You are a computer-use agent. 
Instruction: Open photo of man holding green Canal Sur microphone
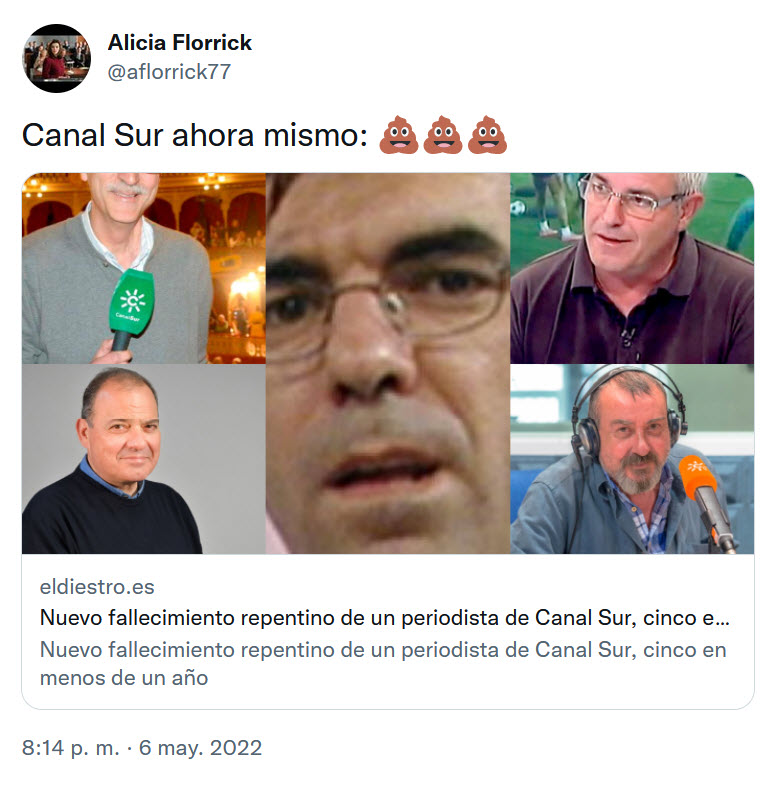[144, 268]
